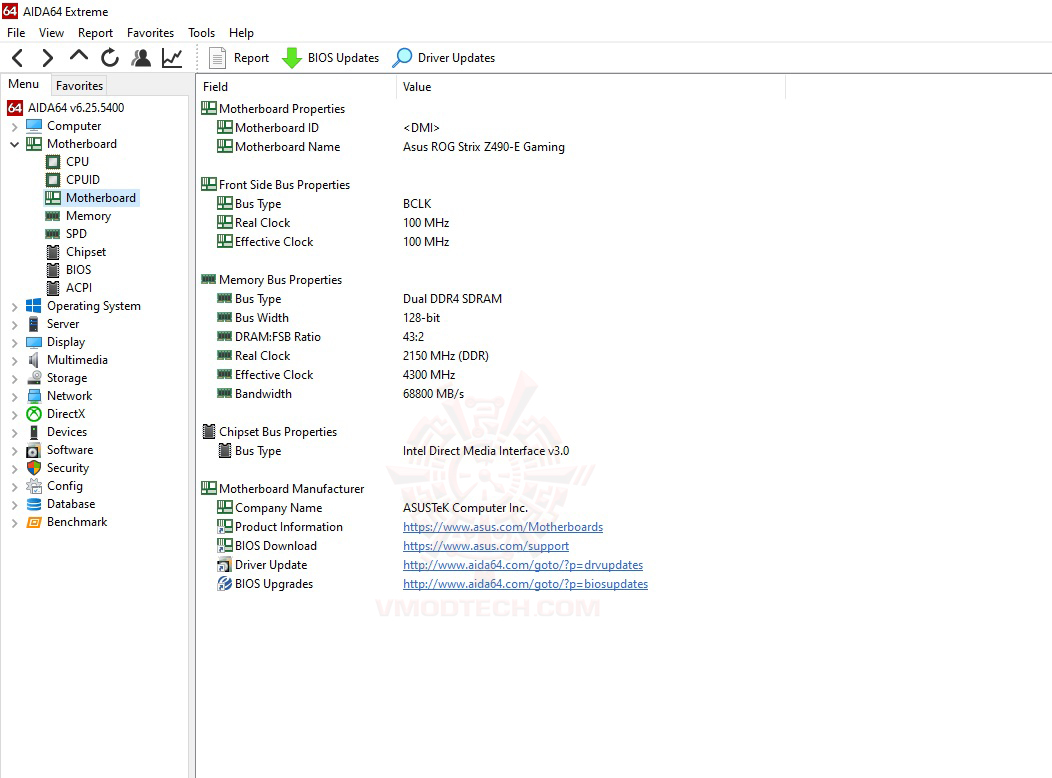Switch to the Menu panel tab
Image resolution: width=1052 pixels, height=778 pixels.
pyautogui.click(x=24, y=85)
